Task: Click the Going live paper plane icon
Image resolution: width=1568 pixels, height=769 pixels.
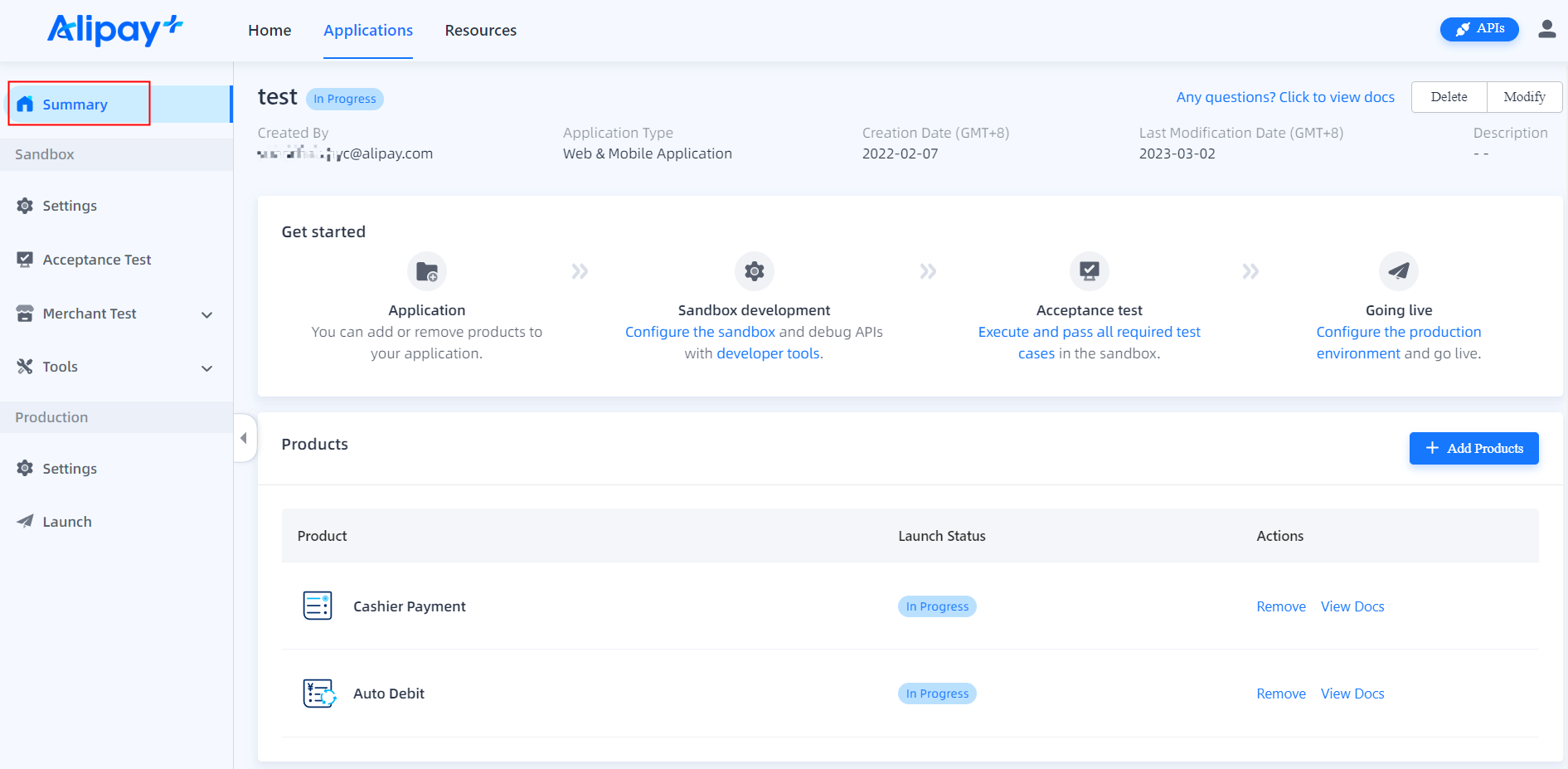Action: 1398,271
